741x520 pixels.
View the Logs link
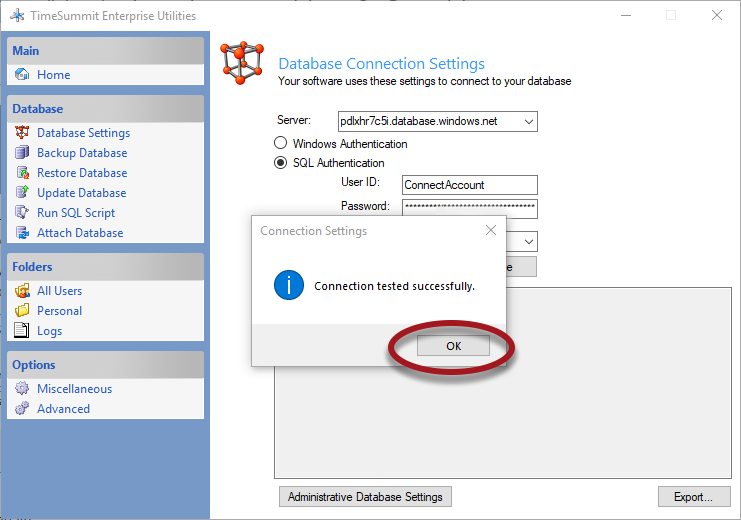click(50, 331)
